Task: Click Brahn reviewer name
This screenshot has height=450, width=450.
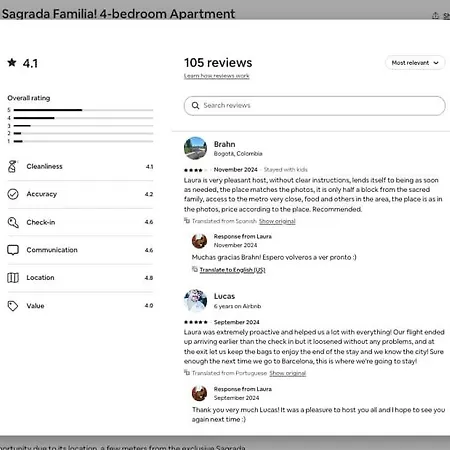Action: coord(225,144)
